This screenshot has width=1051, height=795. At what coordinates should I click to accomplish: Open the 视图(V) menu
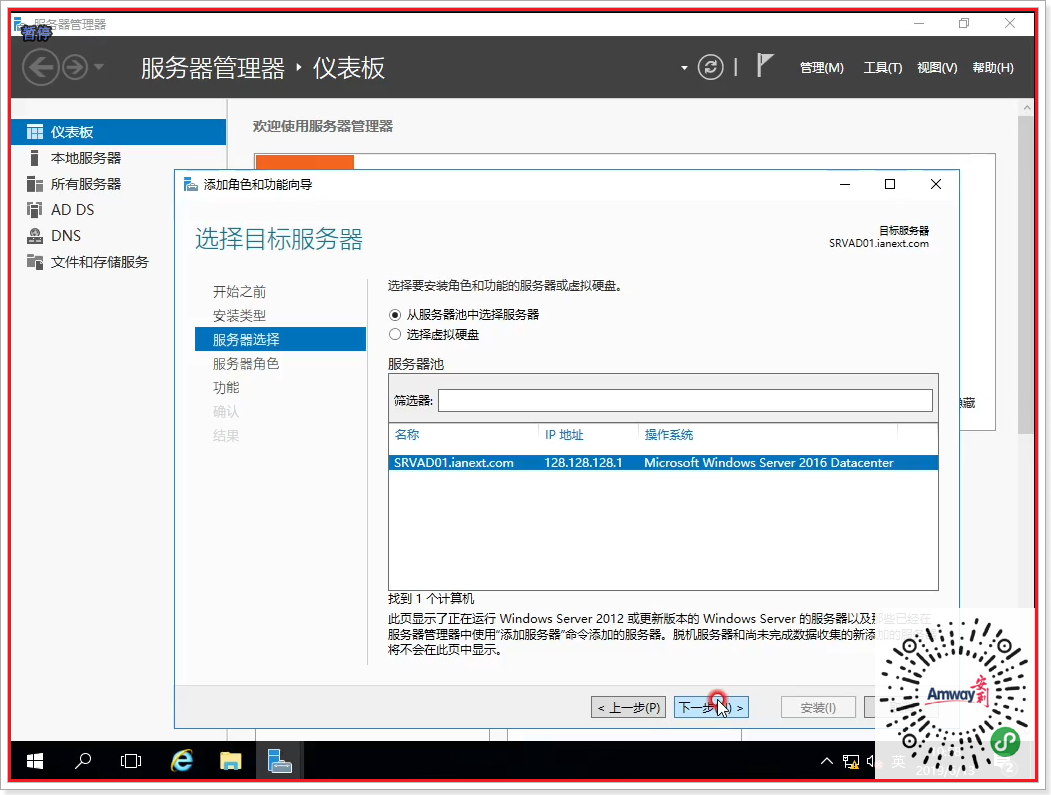[936, 68]
